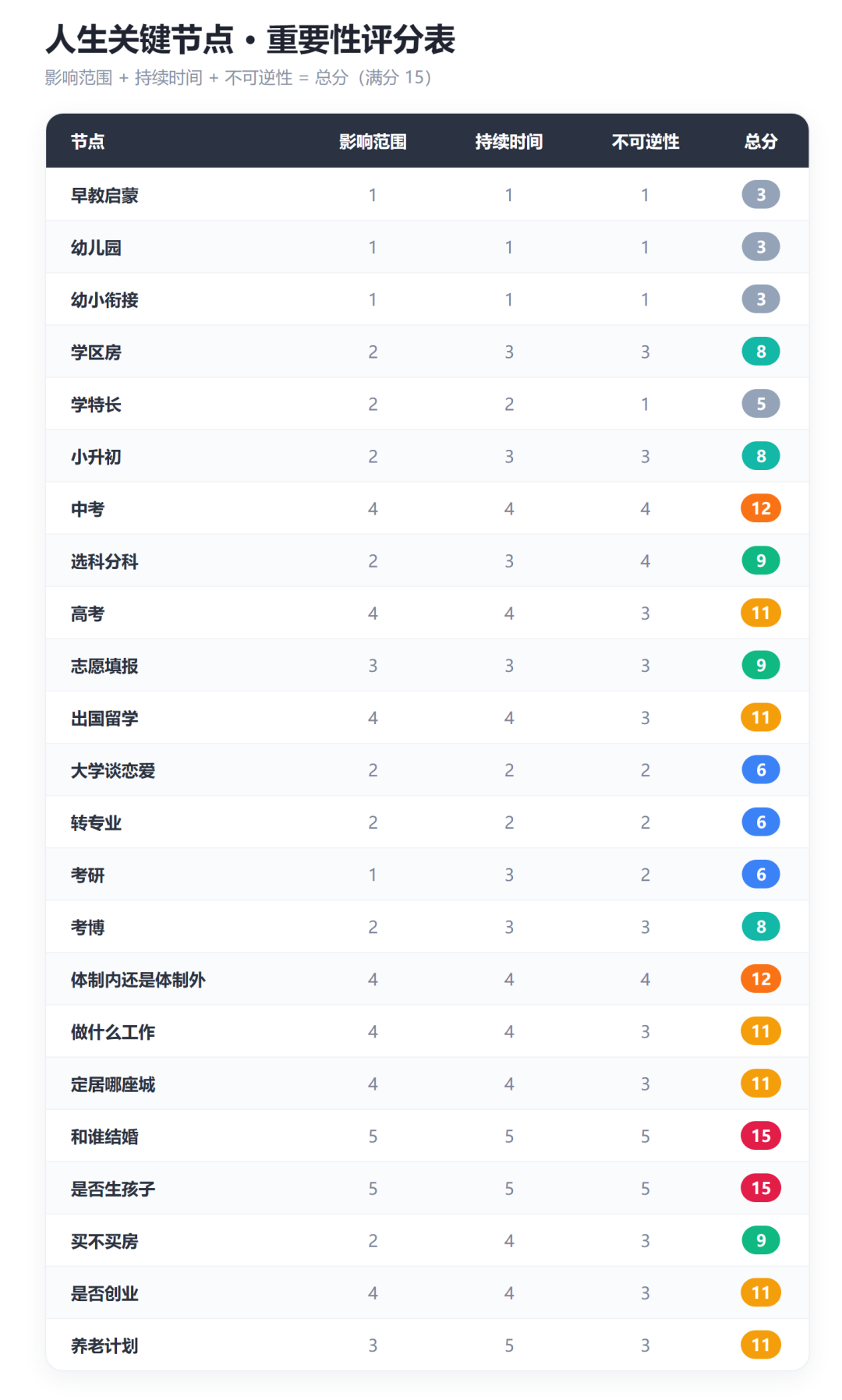Click the blue score badge 6 for 大学谈恋爱

click(761, 769)
